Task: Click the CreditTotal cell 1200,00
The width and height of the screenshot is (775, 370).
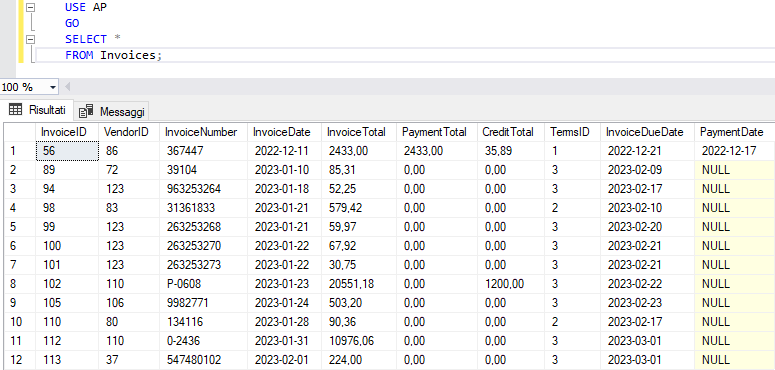Action: [511, 284]
